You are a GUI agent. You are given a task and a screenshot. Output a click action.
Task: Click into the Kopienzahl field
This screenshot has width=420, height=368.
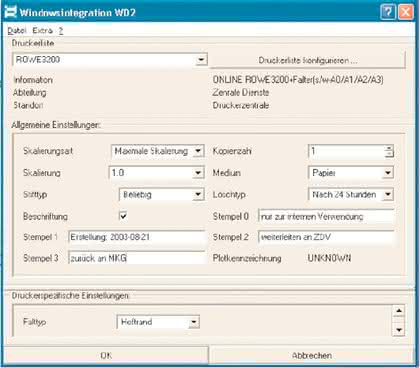347,151
